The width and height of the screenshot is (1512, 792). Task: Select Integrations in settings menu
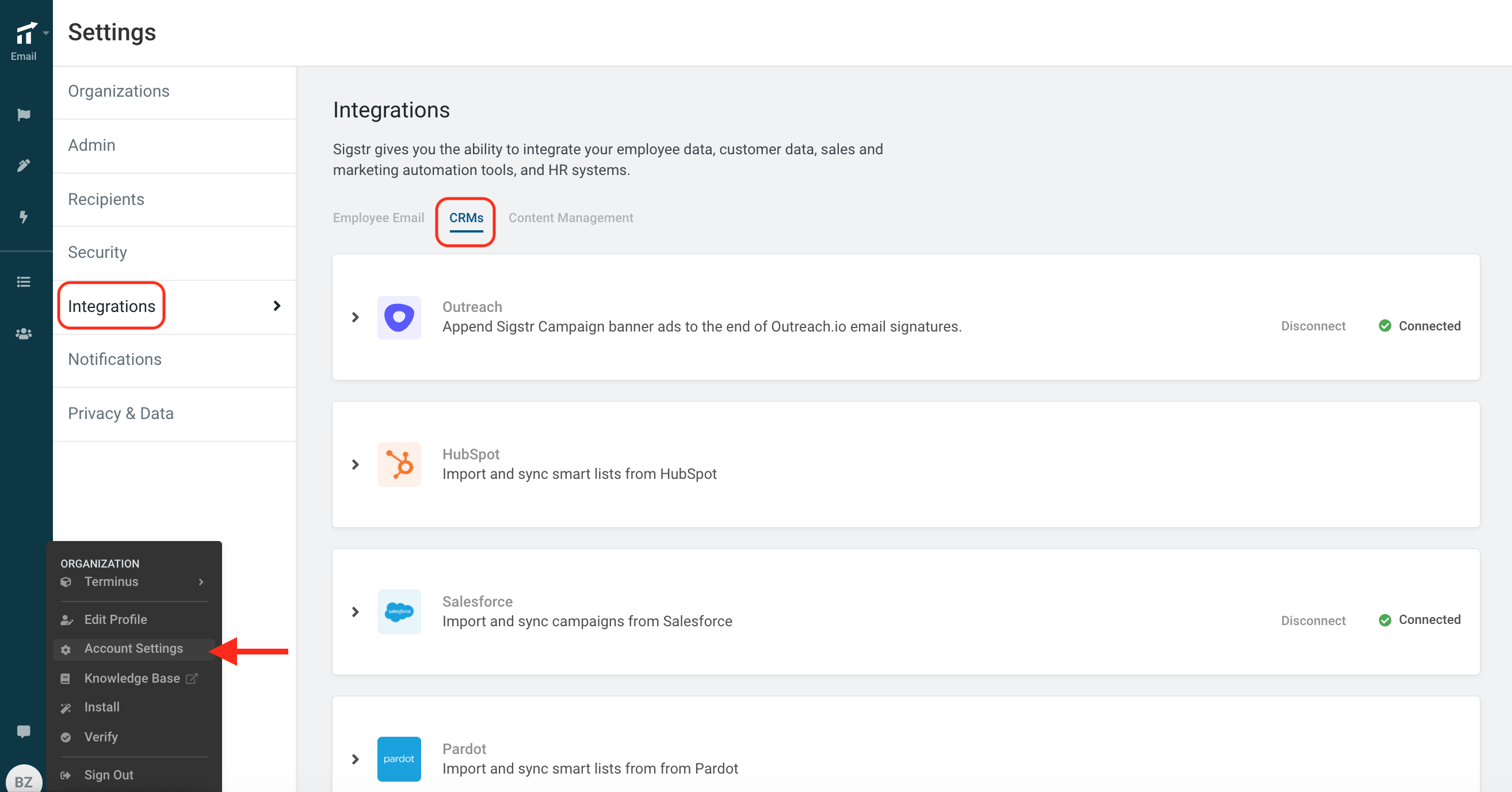(112, 306)
